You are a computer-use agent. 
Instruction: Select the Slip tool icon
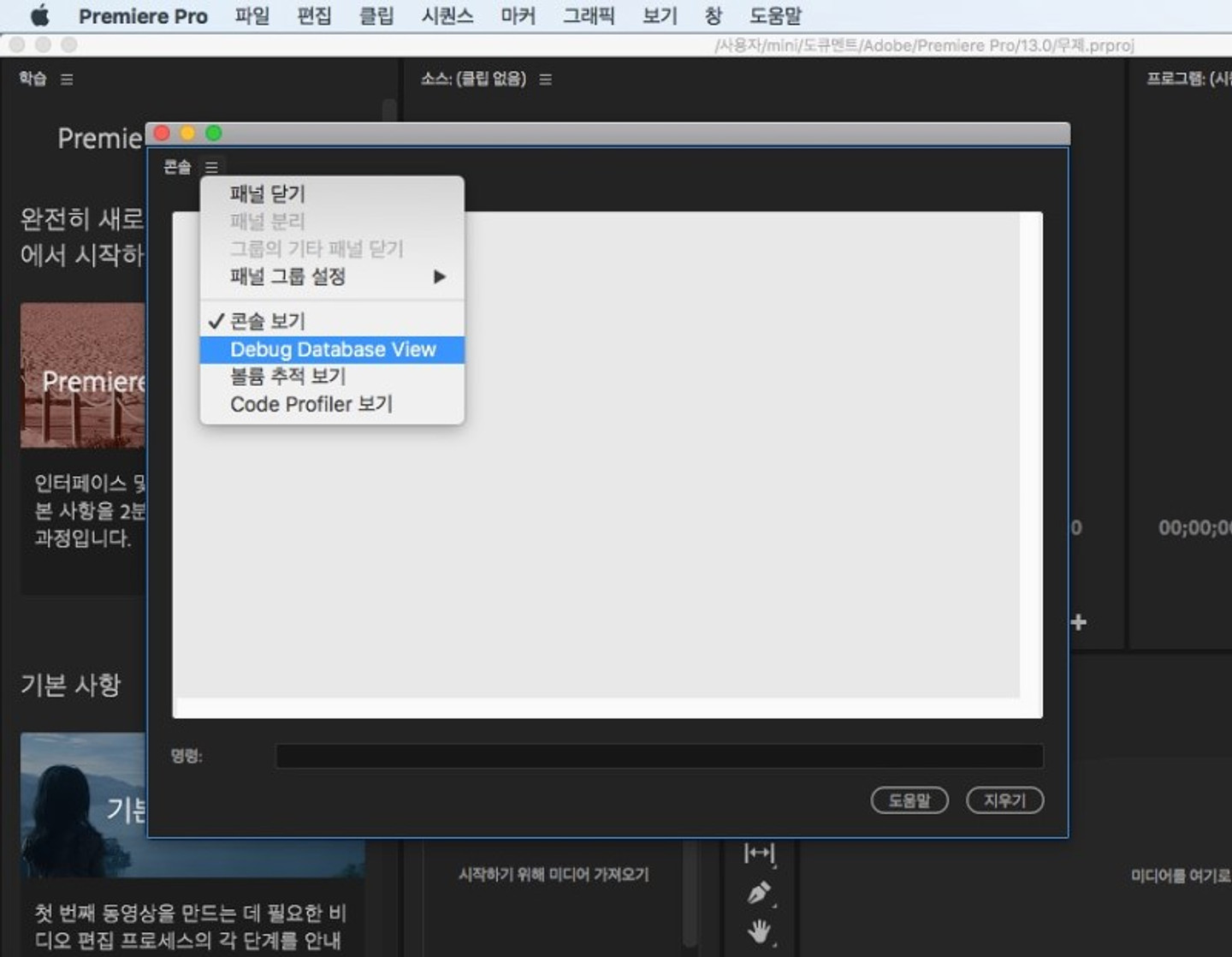[x=758, y=853]
